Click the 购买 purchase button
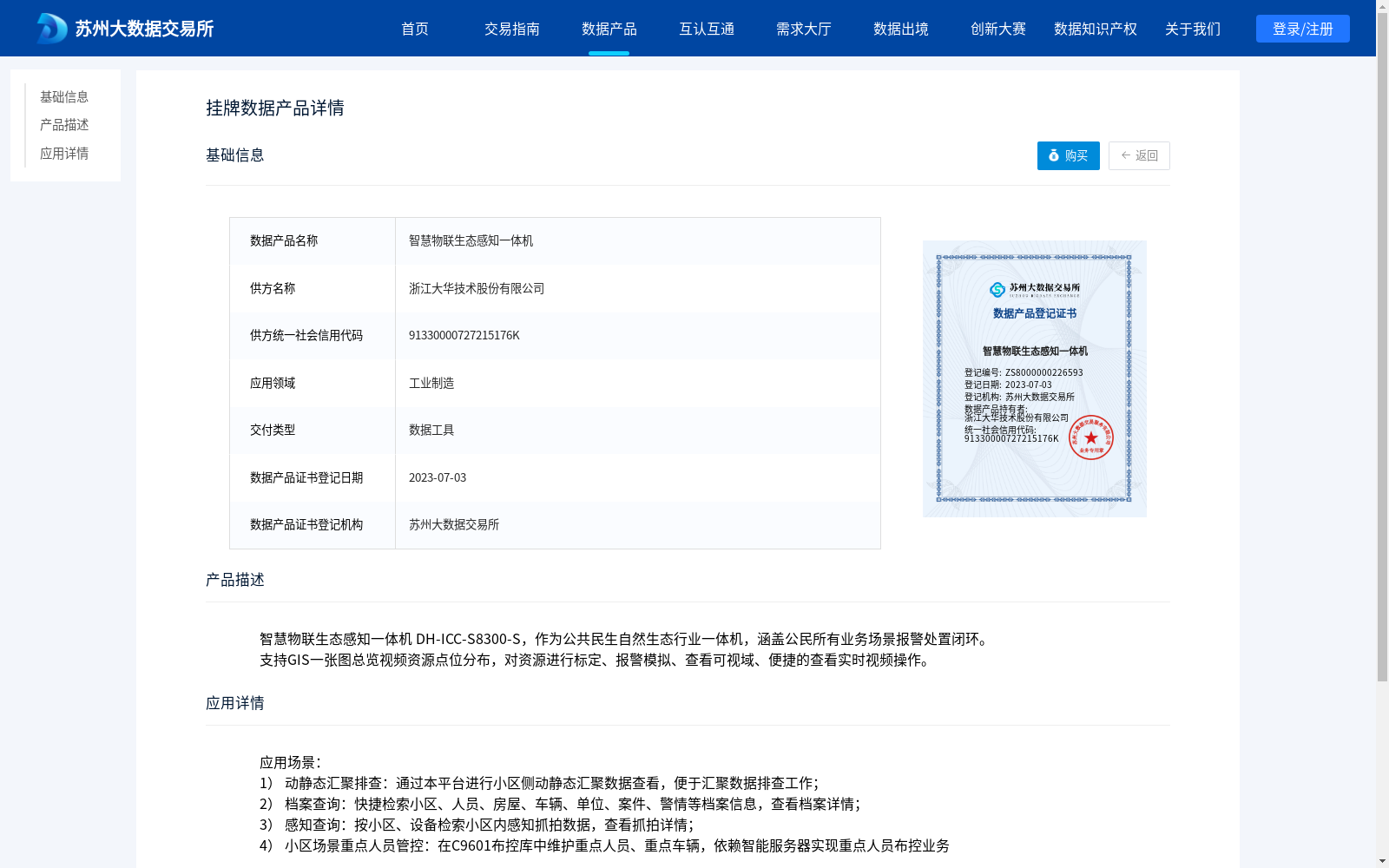The image size is (1389, 868). click(x=1069, y=155)
